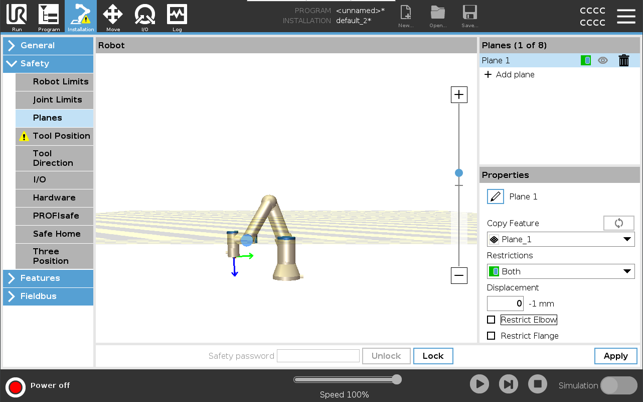Viewport: 643px width, 402px height.
Task: Click the rename pencil icon for Plane 1
Action: pos(496,197)
